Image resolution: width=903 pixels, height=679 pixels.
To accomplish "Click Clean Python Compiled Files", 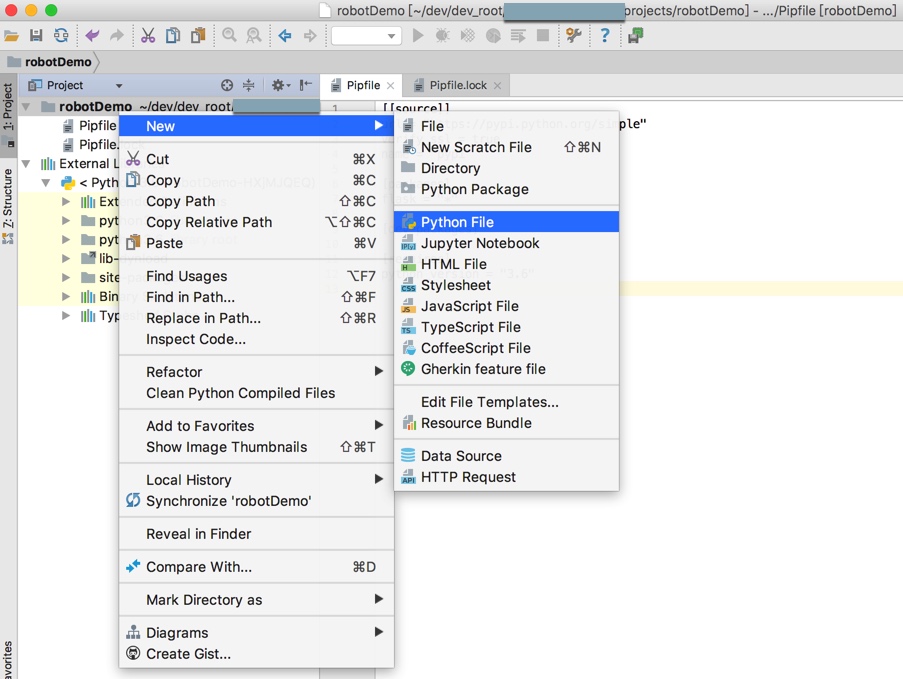I will 256,393.
